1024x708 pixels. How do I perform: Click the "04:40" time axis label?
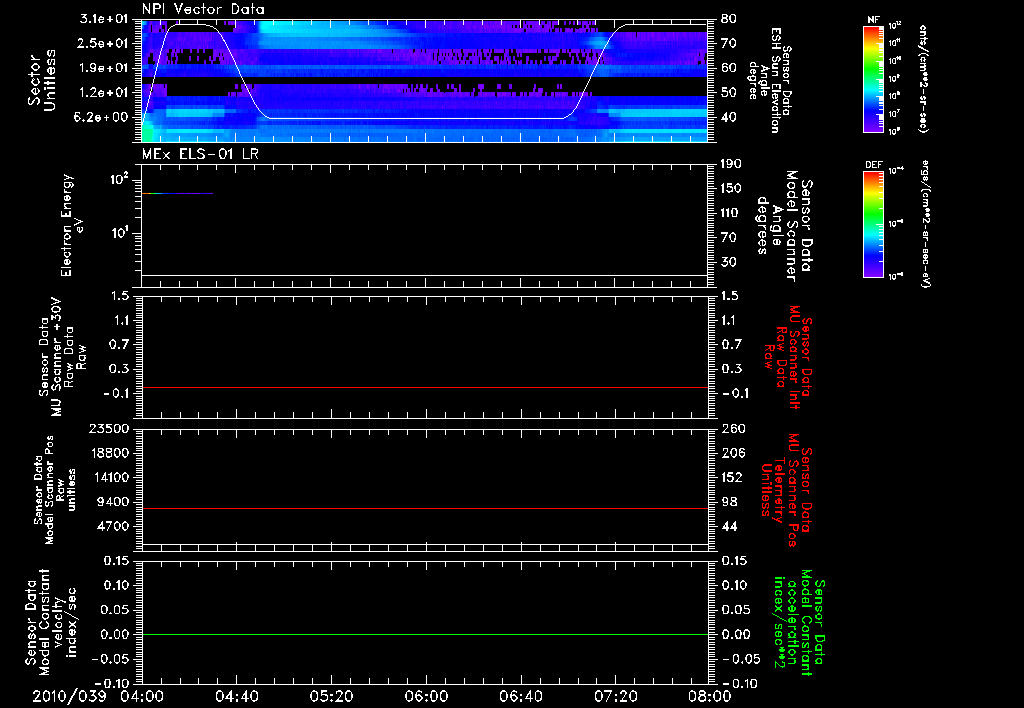tap(236, 696)
